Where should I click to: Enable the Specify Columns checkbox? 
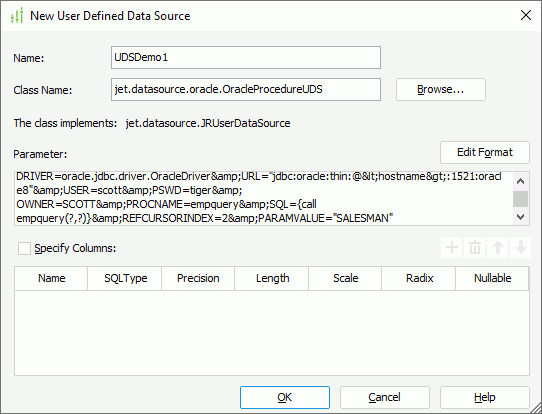pyautogui.click(x=24, y=248)
